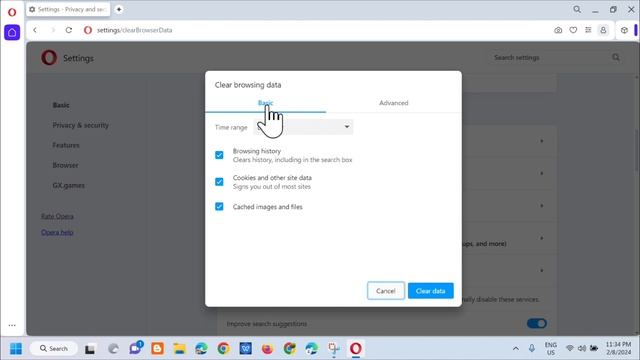This screenshot has height=360, width=640.
Task: Open Blogger orange icon on taskbar
Action: pos(157,349)
